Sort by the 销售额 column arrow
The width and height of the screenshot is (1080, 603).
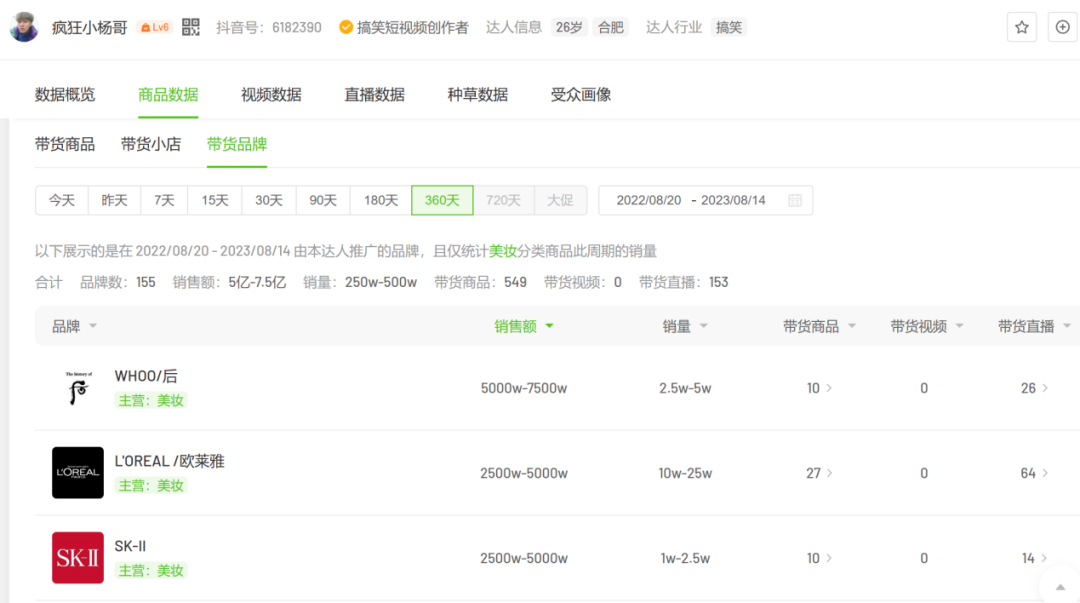pyautogui.click(x=549, y=326)
